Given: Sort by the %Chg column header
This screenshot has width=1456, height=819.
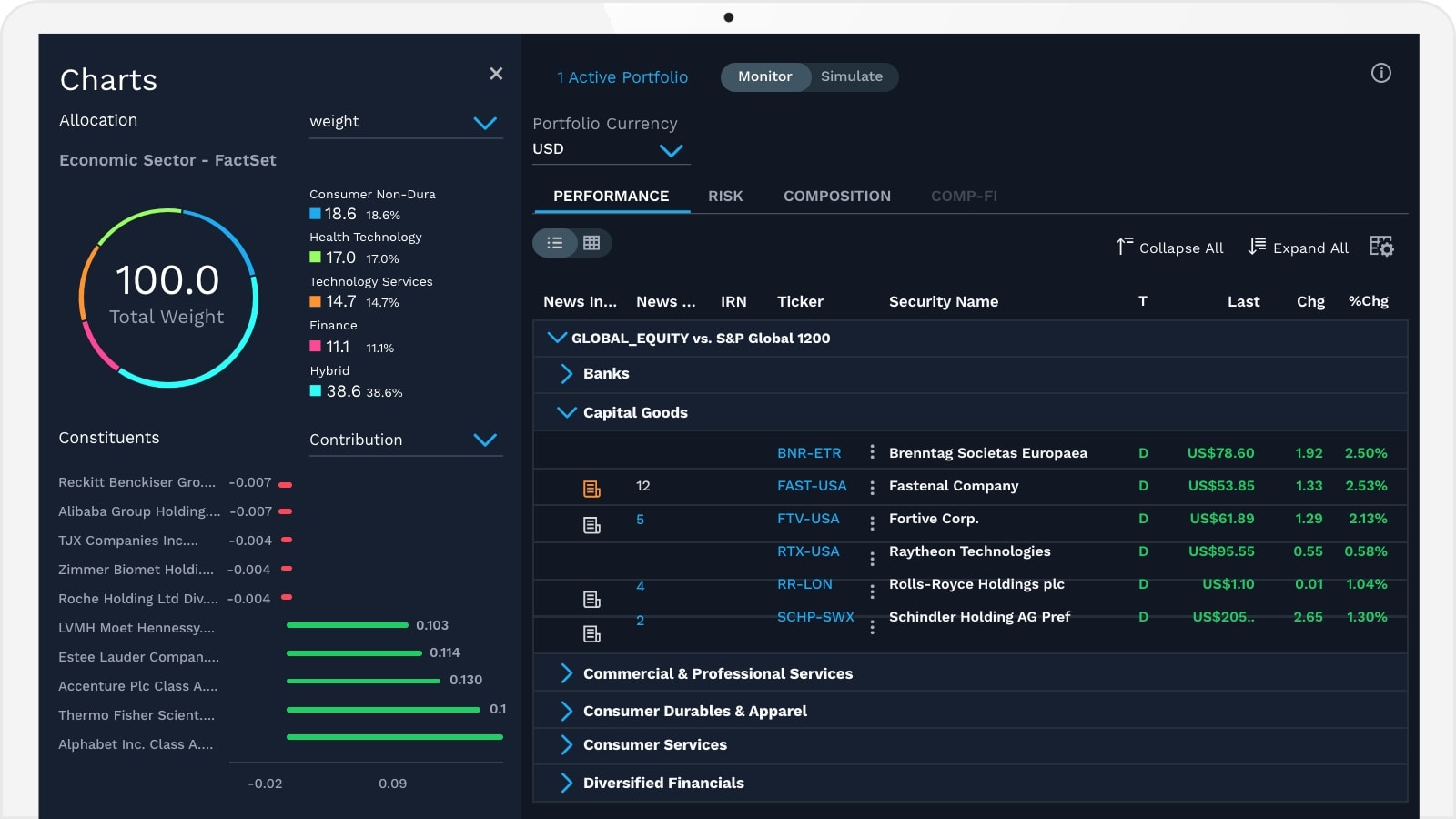Looking at the screenshot, I should 1368,301.
